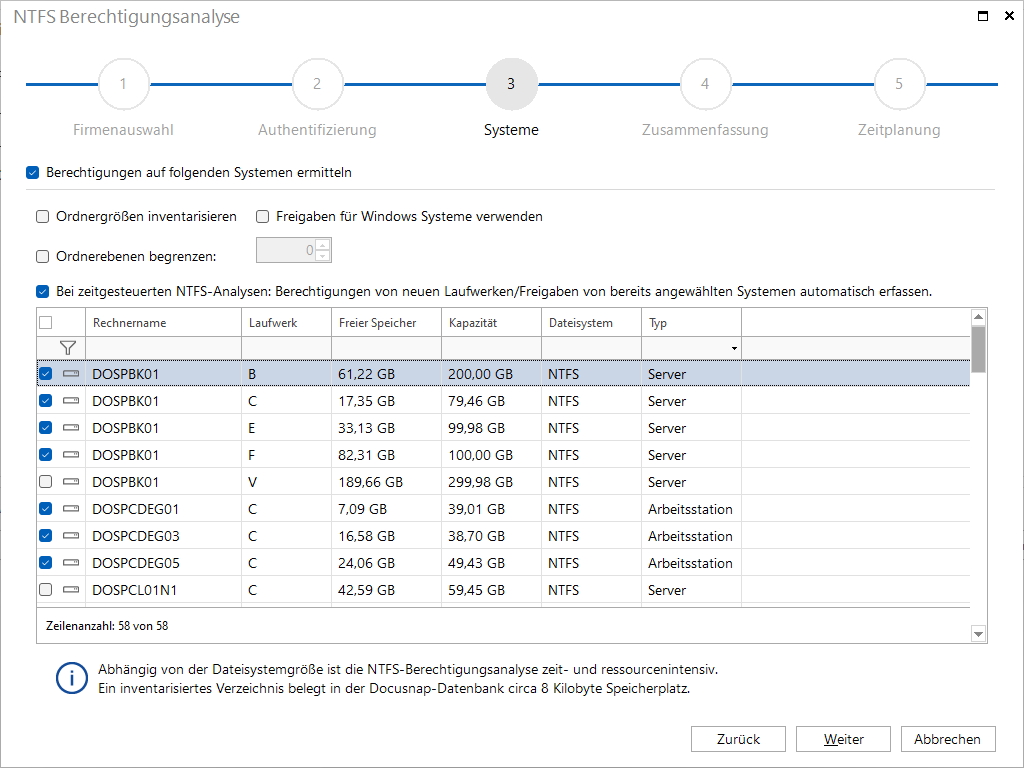Click Arbeitsstation type of DOSPCDEG01
The image size is (1024, 768).
pos(690,509)
